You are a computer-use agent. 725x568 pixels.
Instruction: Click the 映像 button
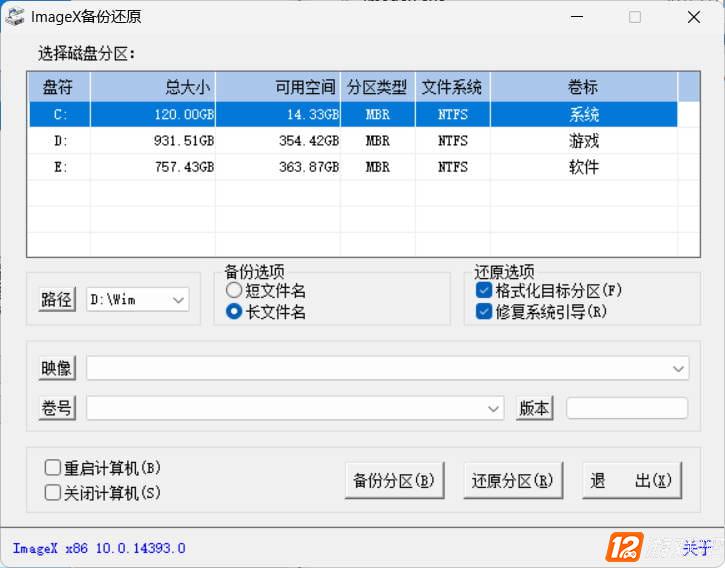pyautogui.click(x=57, y=368)
